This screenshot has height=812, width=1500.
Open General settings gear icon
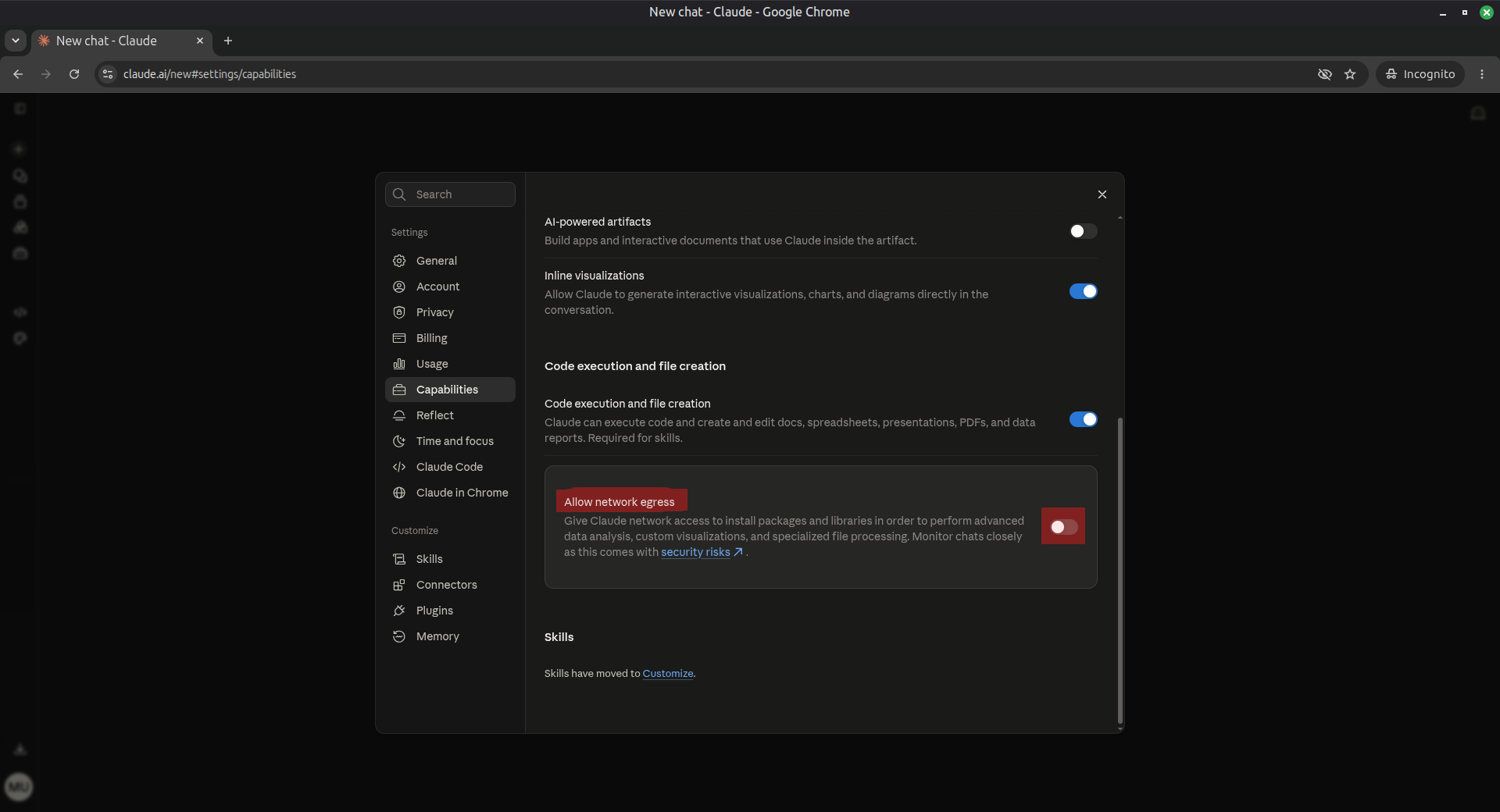(x=399, y=261)
